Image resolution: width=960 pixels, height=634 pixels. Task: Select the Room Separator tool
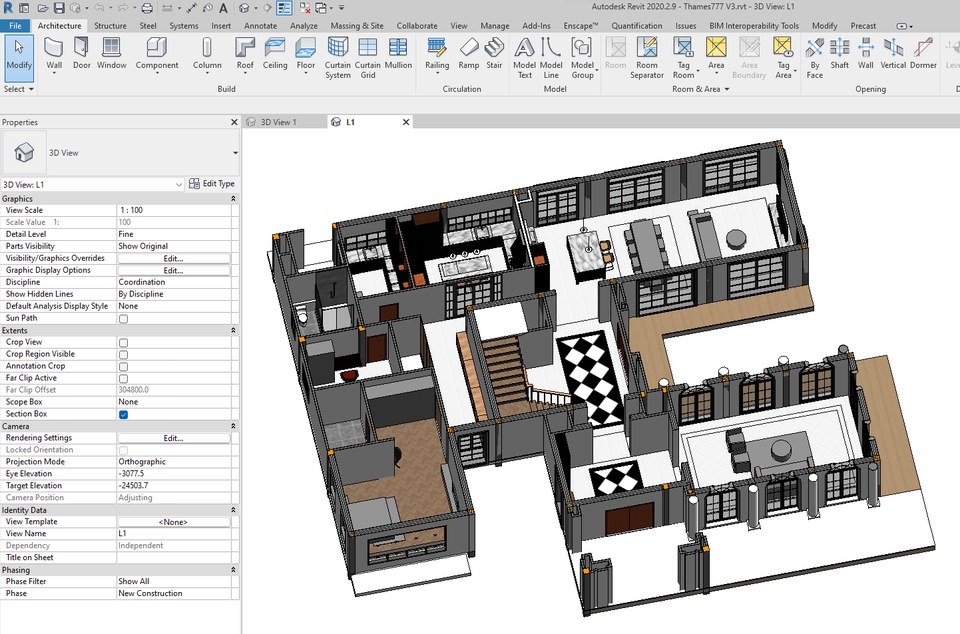[647, 58]
